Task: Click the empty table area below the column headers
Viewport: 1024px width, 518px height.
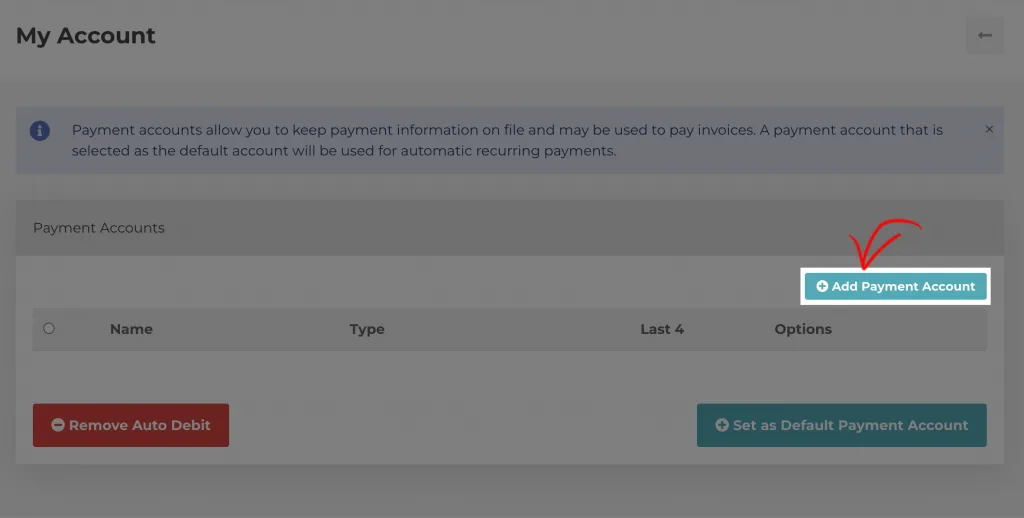Action: pyautogui.click(x=500, y=375)
